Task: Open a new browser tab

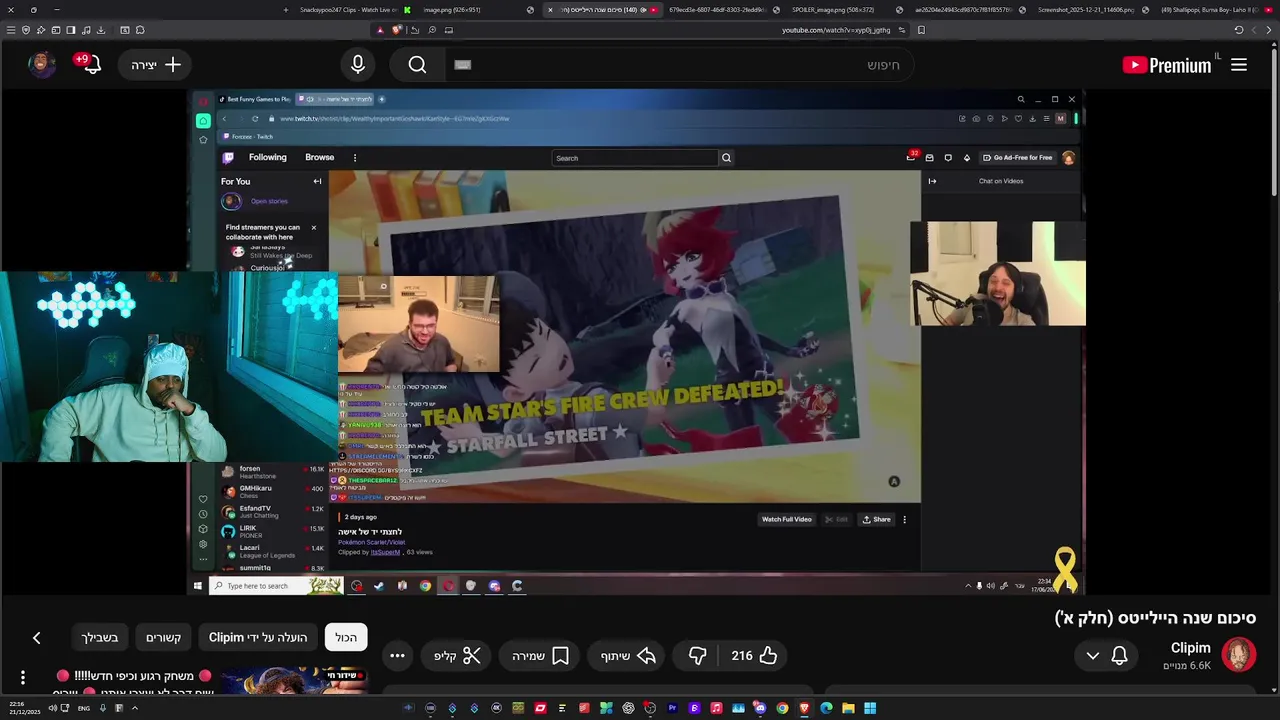Action: [286, 10]
